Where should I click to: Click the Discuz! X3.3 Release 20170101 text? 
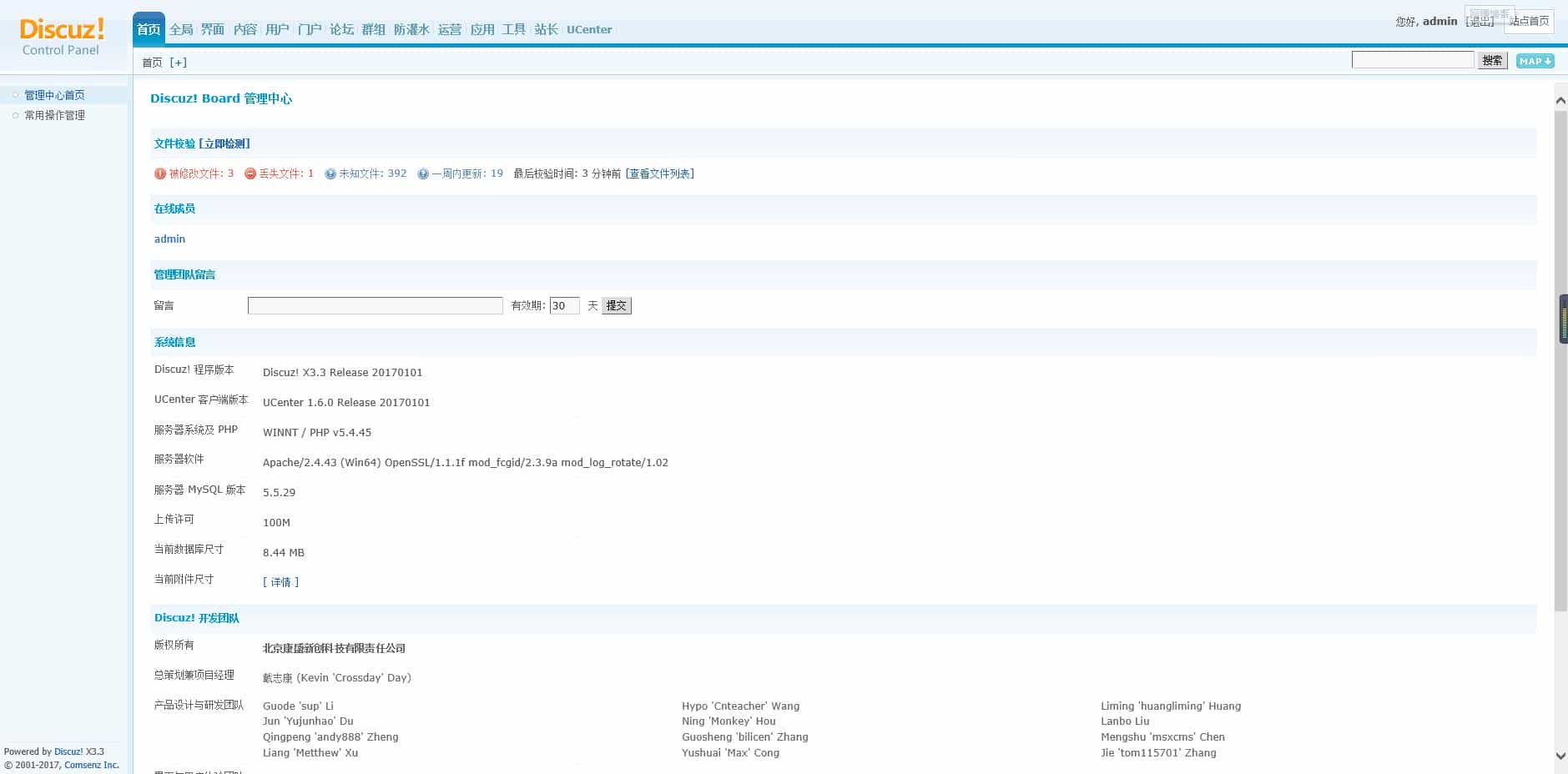(342, 372)
